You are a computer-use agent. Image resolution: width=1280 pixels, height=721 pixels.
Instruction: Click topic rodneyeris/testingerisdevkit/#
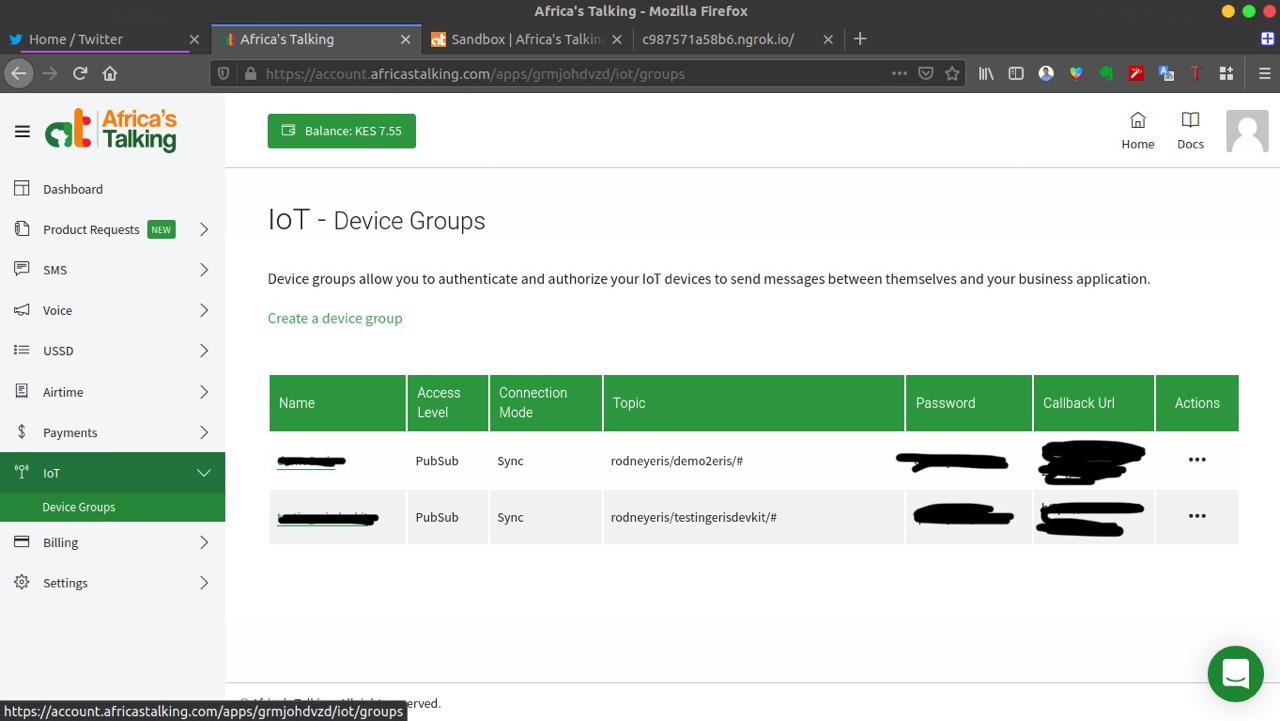click(x=694, y=517)
